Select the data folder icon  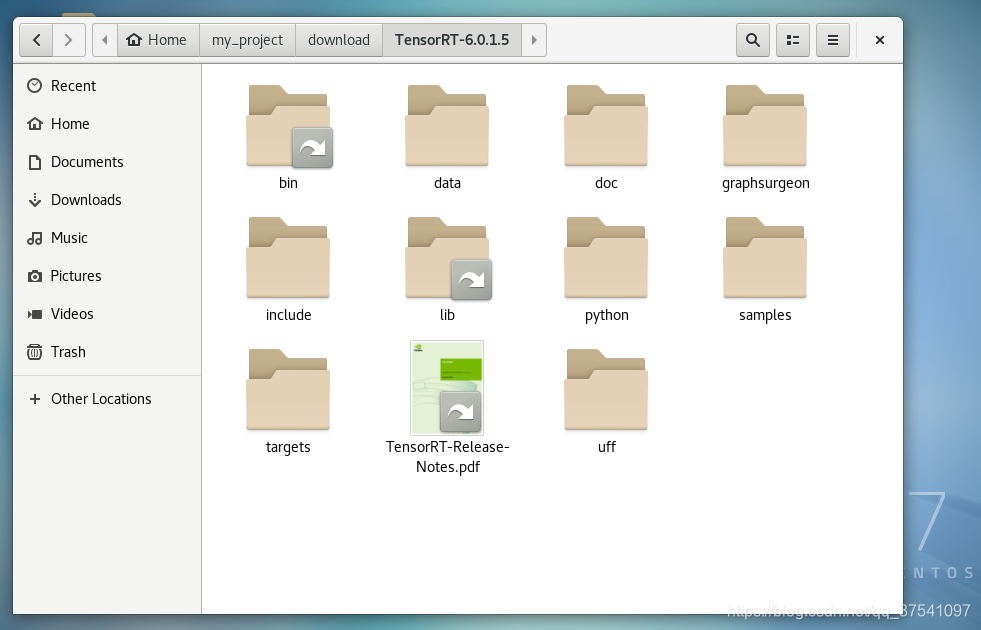447,126
